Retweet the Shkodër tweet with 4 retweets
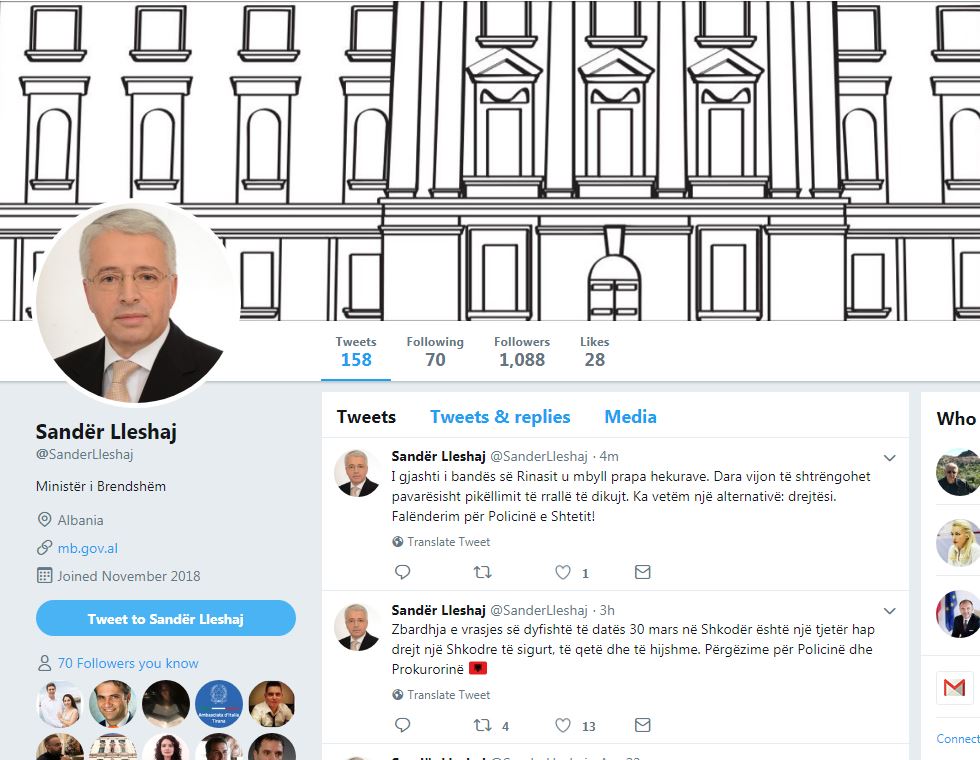The image size is (980, 760). pyautogui.click(x=482, y=725)
